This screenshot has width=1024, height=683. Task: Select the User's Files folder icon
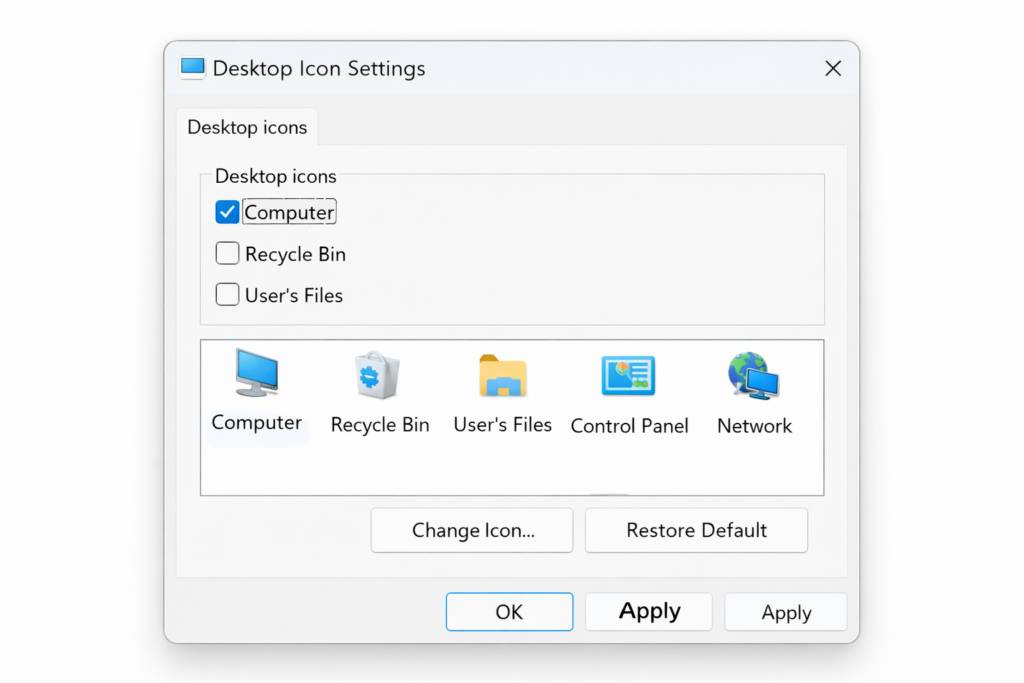pos(503,376)
